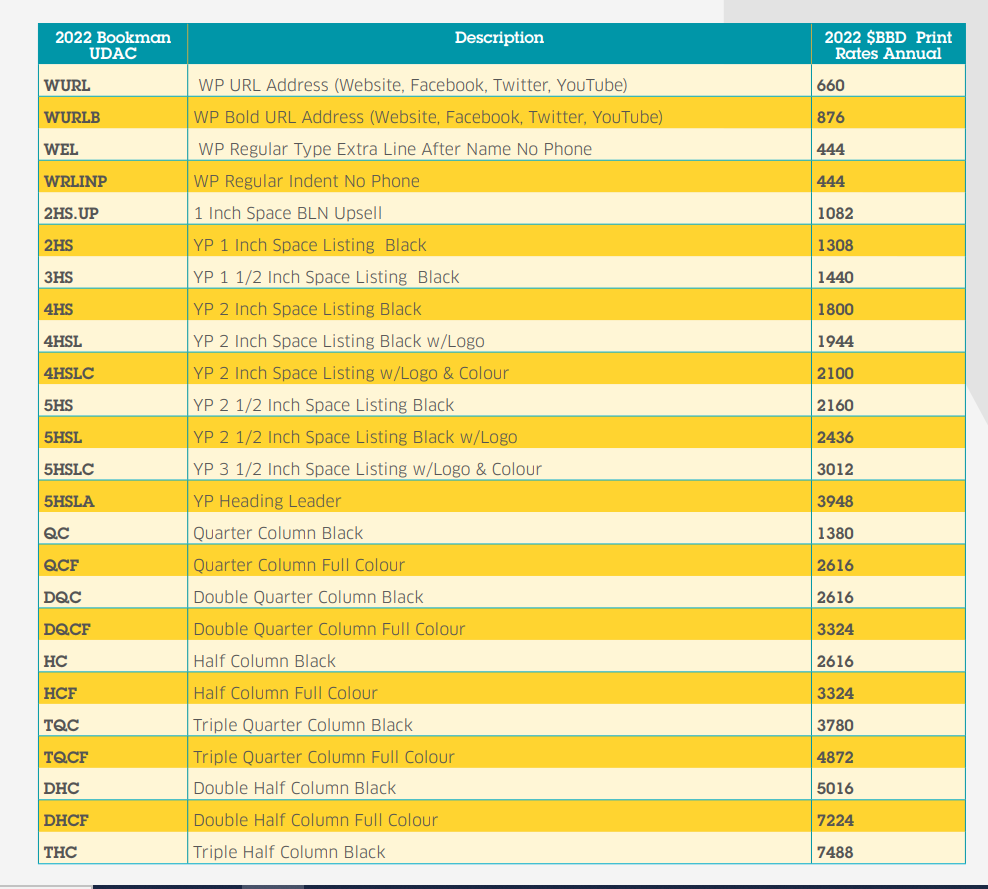
Task: Click the rate value 1082
Action: [x=835, y=213]
